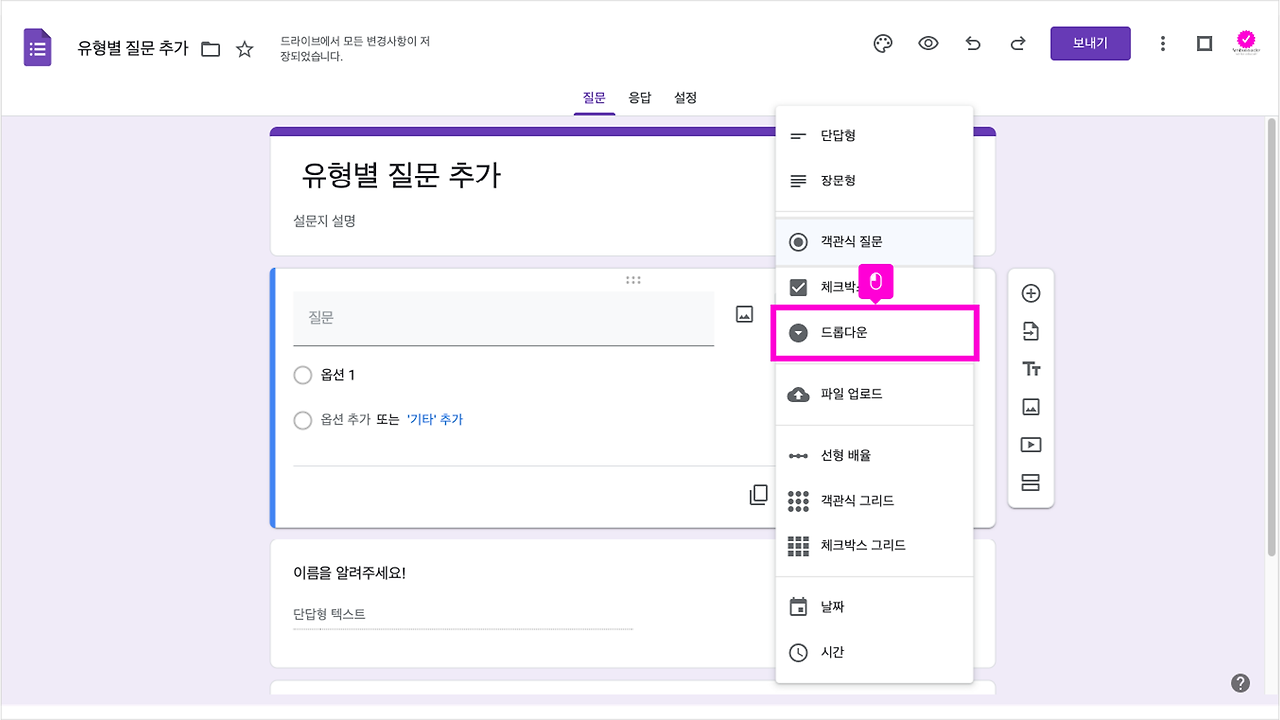The height and width of the screenshot is (720, 1280).
Task: Click the image icon beside the question field
Action: pos(744,313)
